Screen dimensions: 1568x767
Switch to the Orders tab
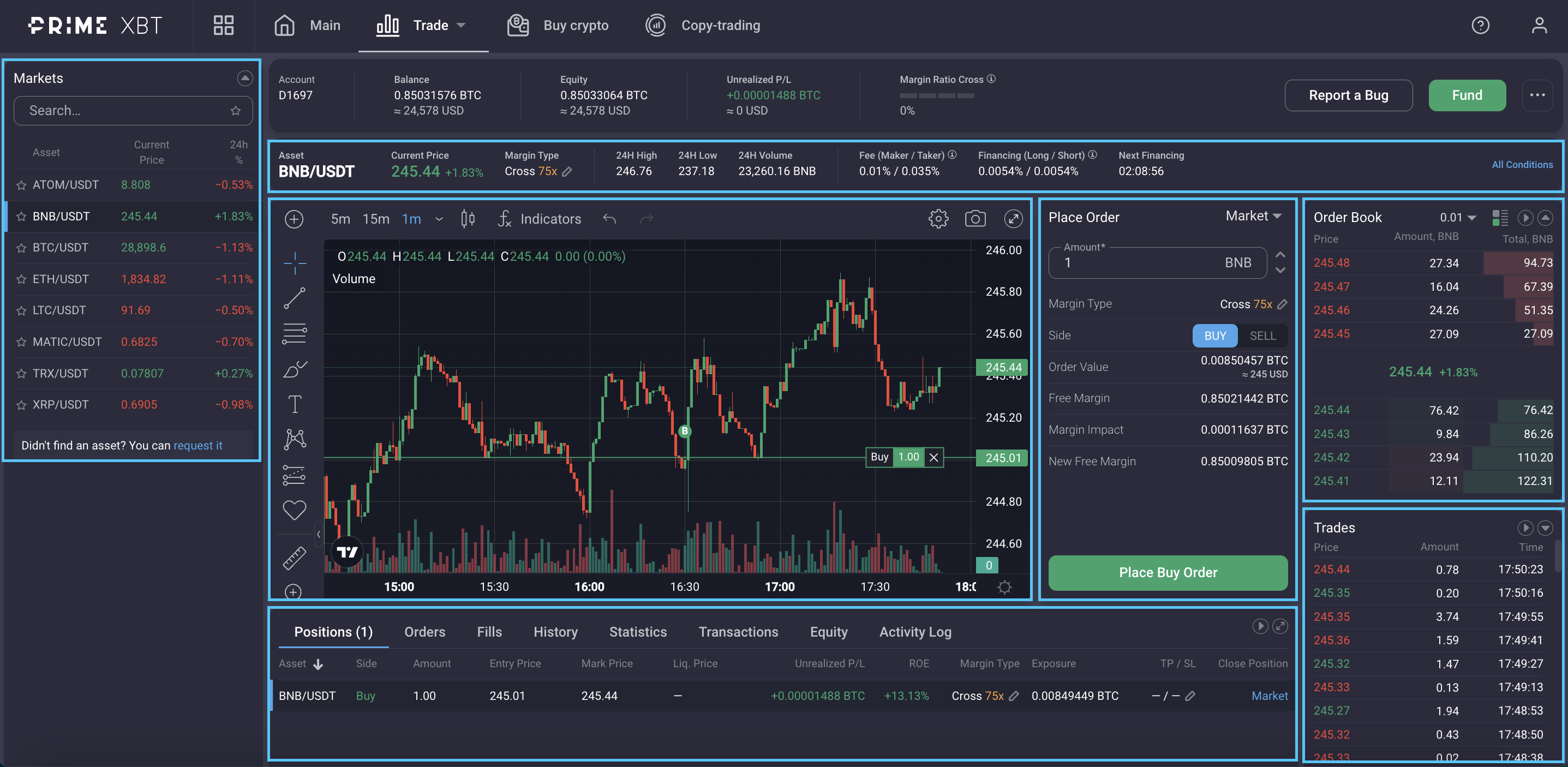point(424,632)
